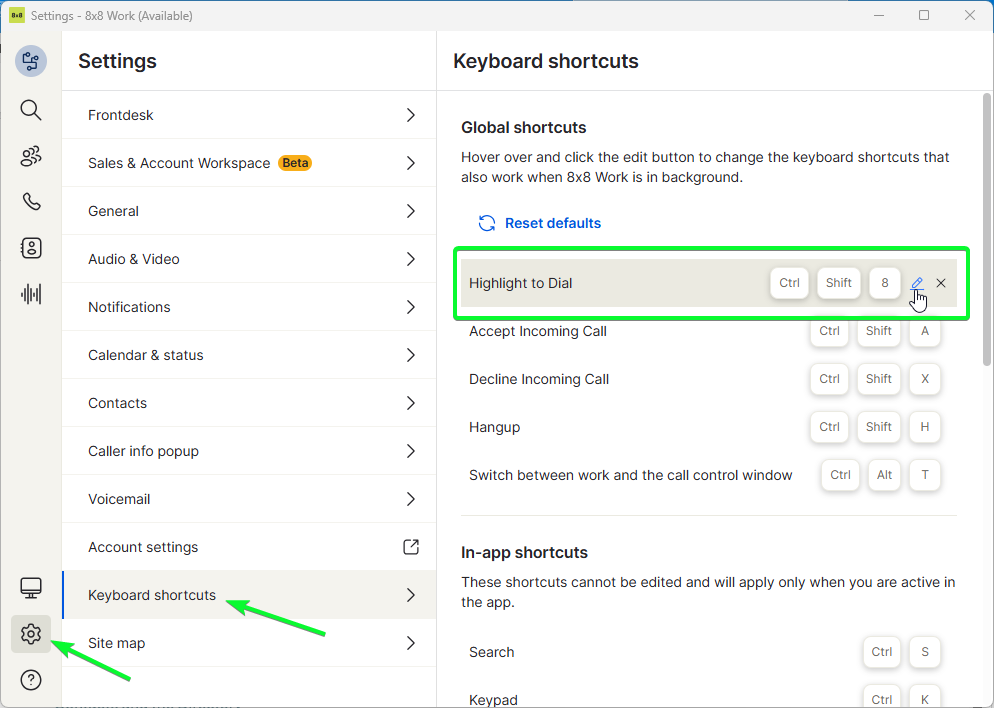Screen dimensions: 994x708
Task: Click the Shift key of Highlight to Dial
Action: coord(839,283)
